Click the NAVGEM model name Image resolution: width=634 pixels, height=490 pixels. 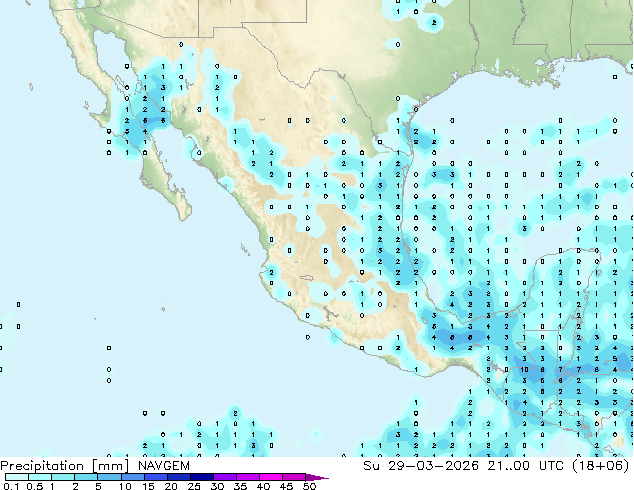[164, 466]
